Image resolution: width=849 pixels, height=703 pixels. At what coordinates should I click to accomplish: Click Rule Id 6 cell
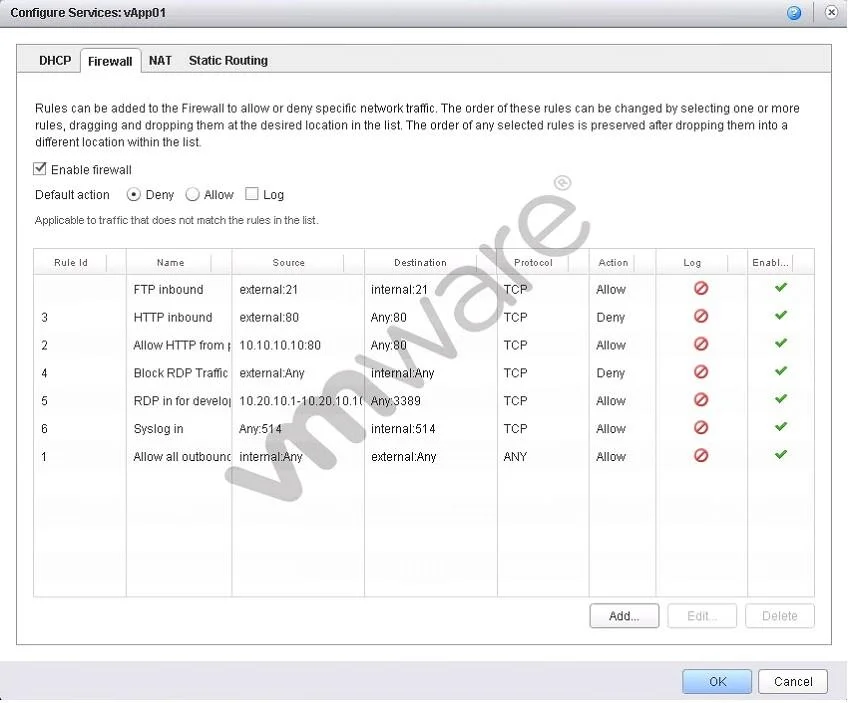point(44,429)
